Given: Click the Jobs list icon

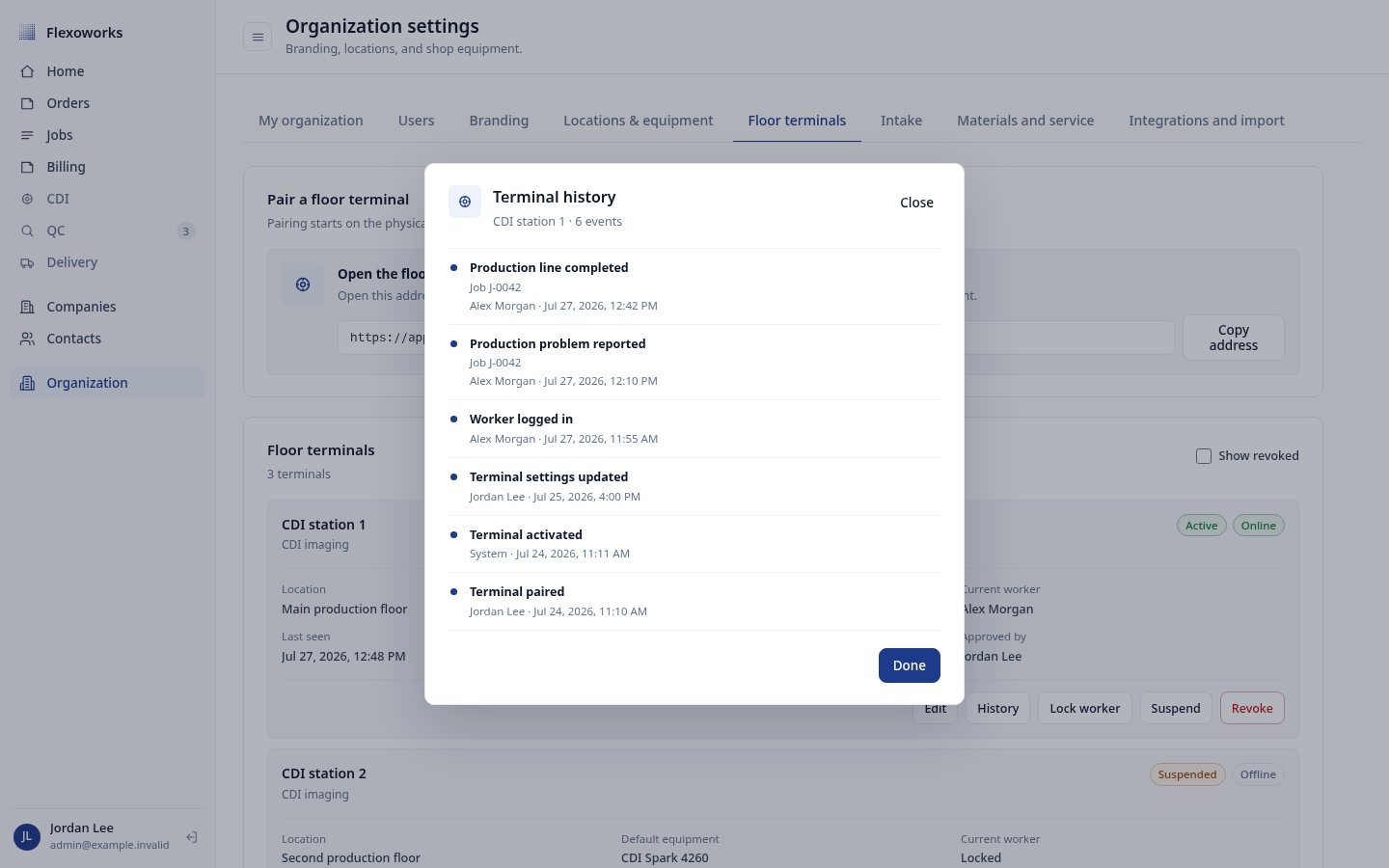Looking at the screenshot, I should coord(27,135).
